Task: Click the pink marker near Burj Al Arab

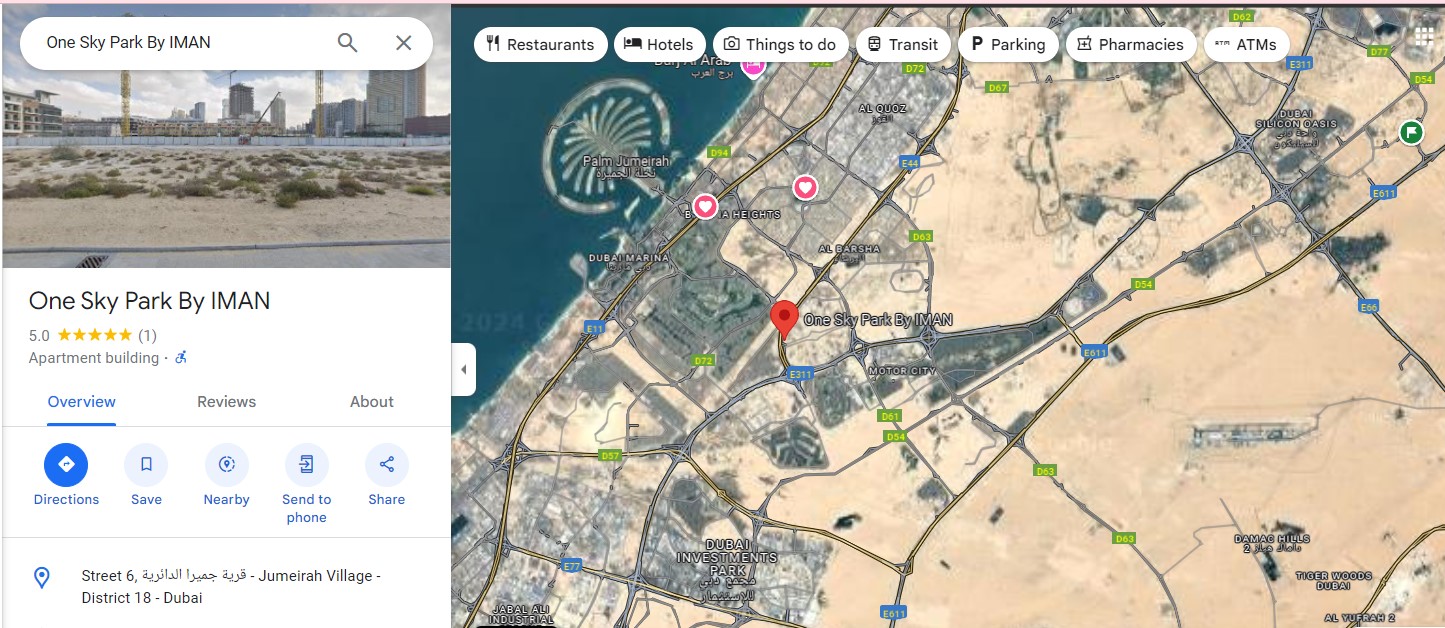Action: tap(752, 66)
